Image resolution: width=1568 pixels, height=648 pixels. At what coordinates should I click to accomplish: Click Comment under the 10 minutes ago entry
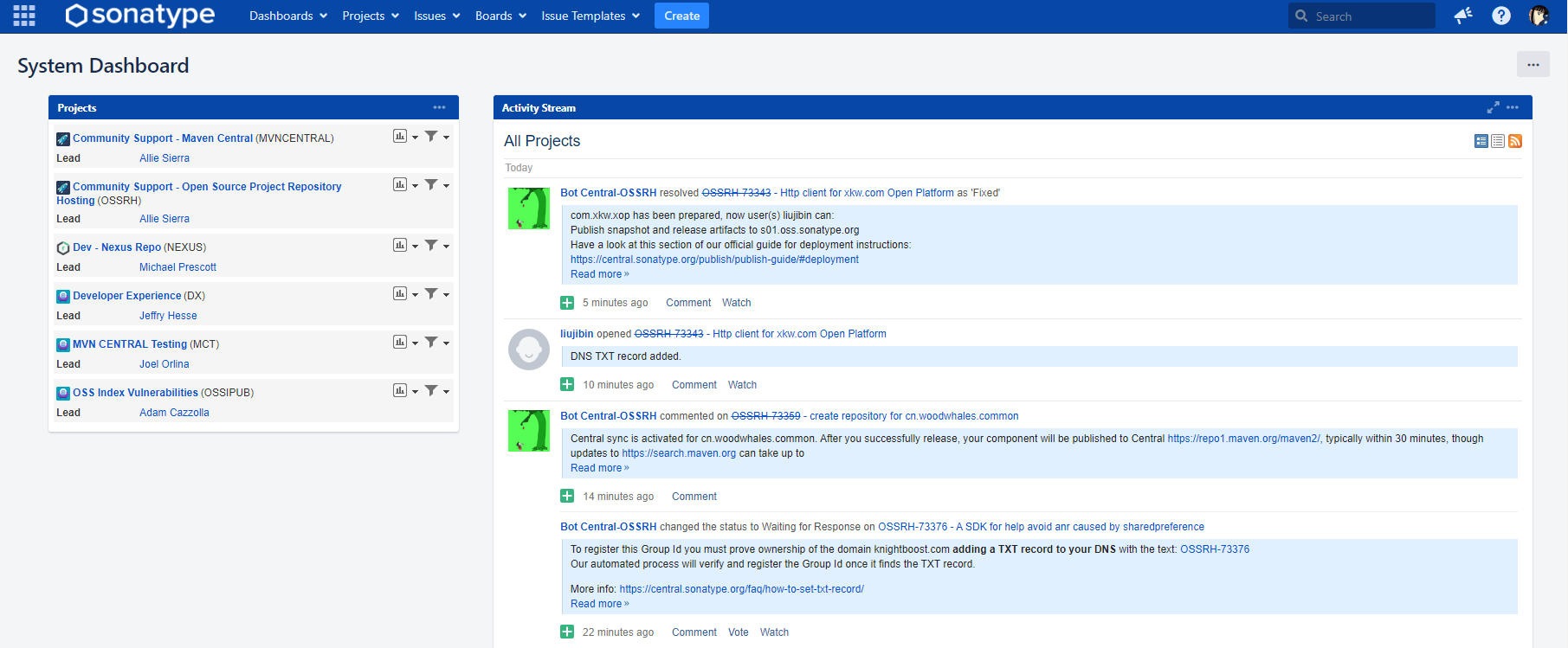pyautogui.click(x=694, y=385)
